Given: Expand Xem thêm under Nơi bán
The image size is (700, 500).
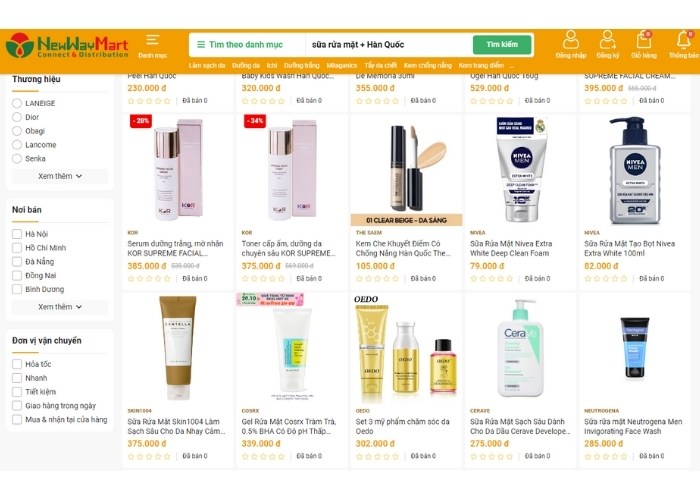Looking at the screenshot, I should [60, 307].
